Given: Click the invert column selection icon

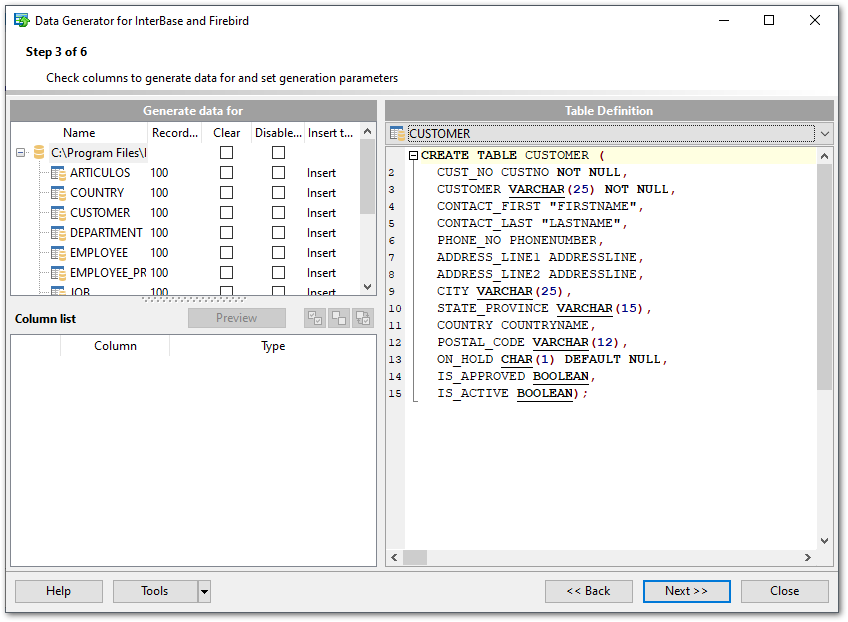Looking at the screenshot, I should (363, 318).
